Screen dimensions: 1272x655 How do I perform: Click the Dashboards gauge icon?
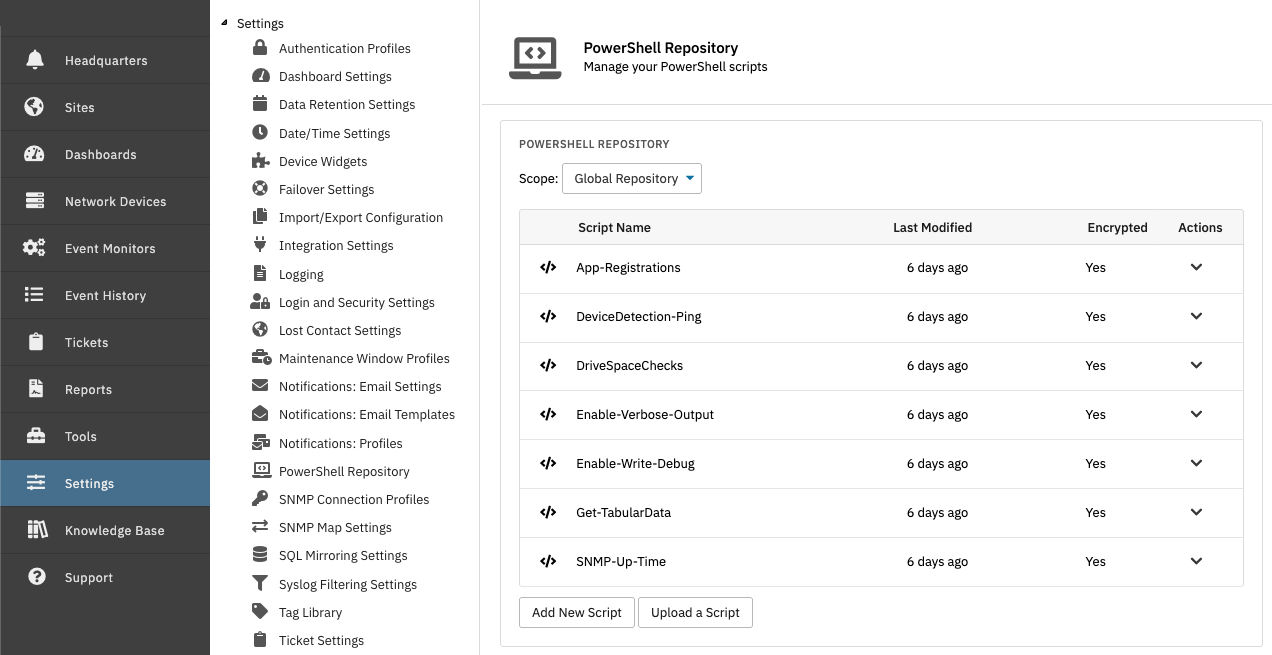tap(35, 154)
